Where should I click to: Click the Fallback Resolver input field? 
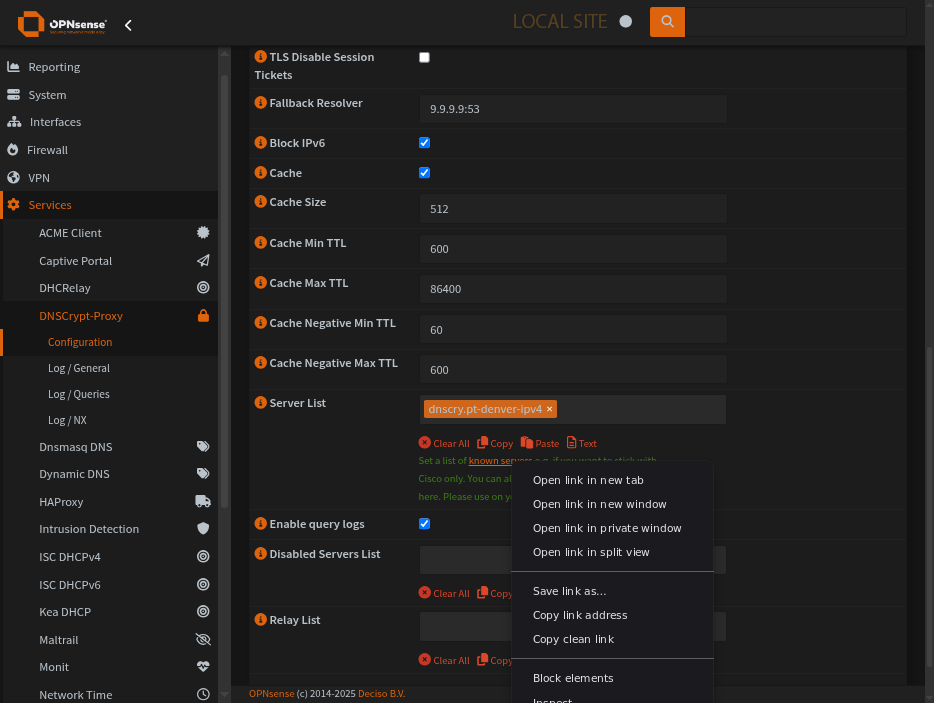[x=573, y=109]
